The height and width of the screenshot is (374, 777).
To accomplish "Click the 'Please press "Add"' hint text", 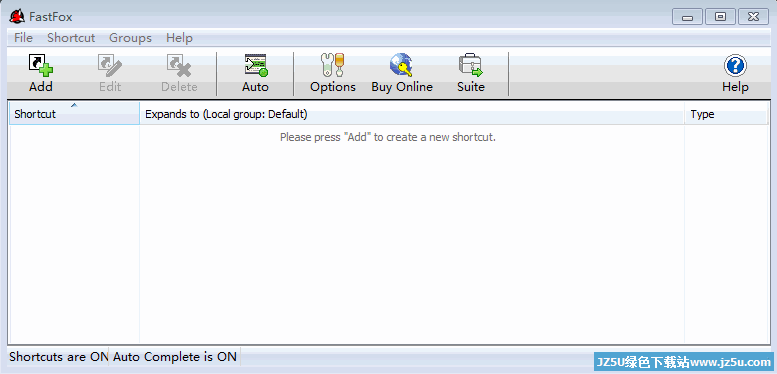I will click(388, 137).
